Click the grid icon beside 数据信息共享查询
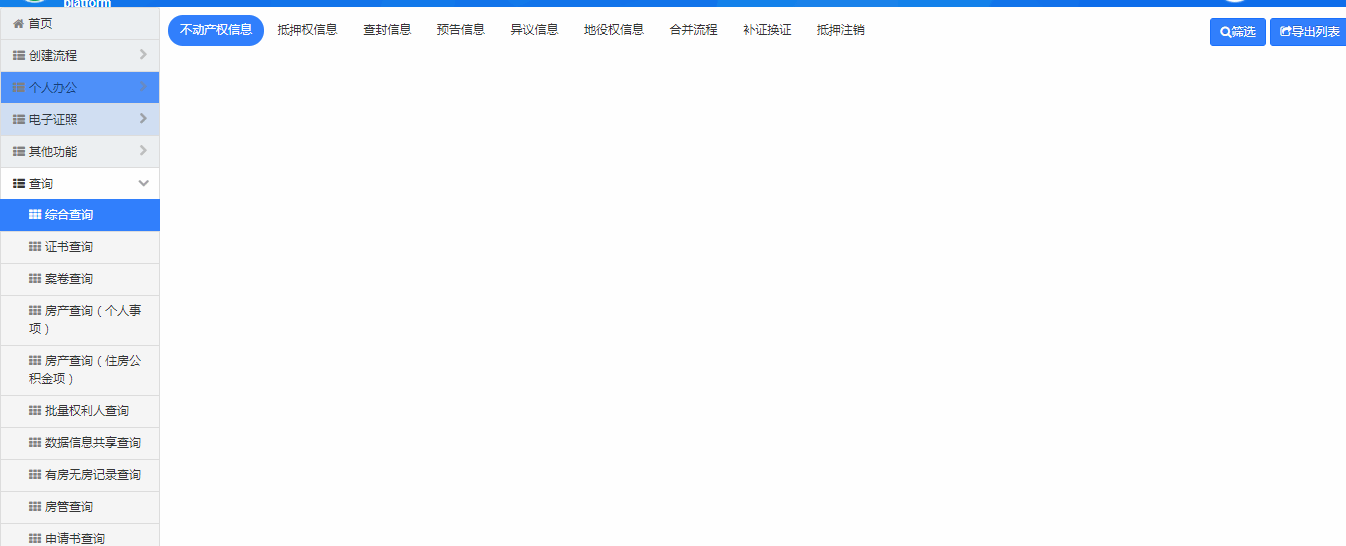This screenshot has height=546, width=1346. (35, 443)
